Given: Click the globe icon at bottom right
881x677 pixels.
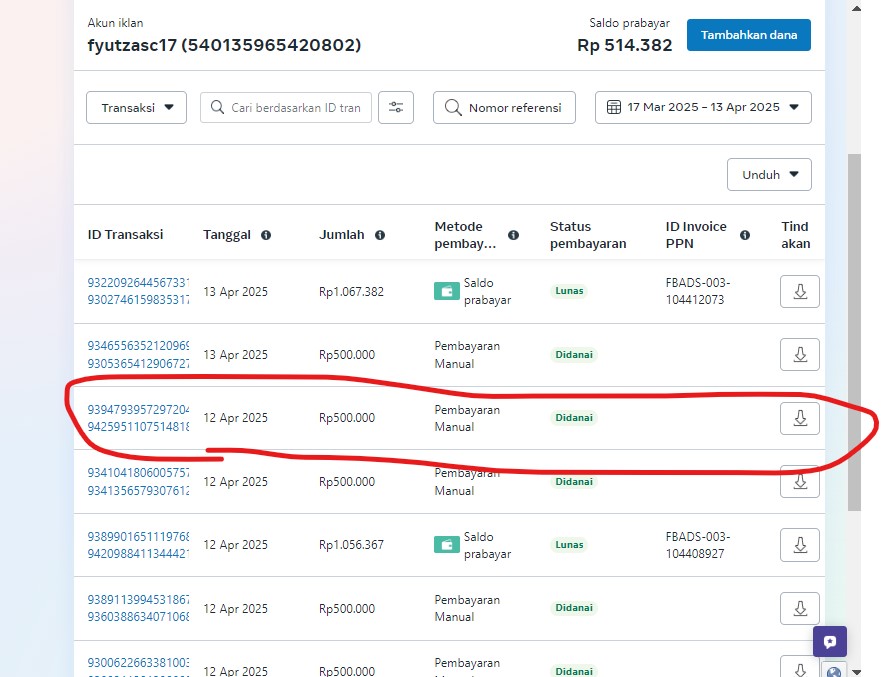Looking at the screenshot, I should click(835, 671).
